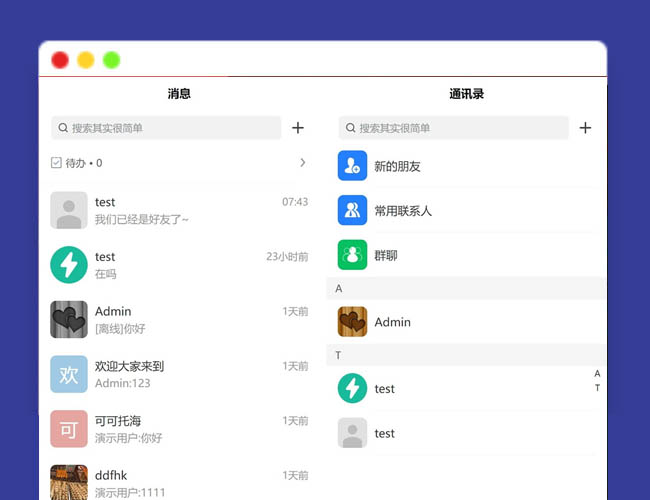Open lightning avatar chat test 23小时前

(69, 265)
